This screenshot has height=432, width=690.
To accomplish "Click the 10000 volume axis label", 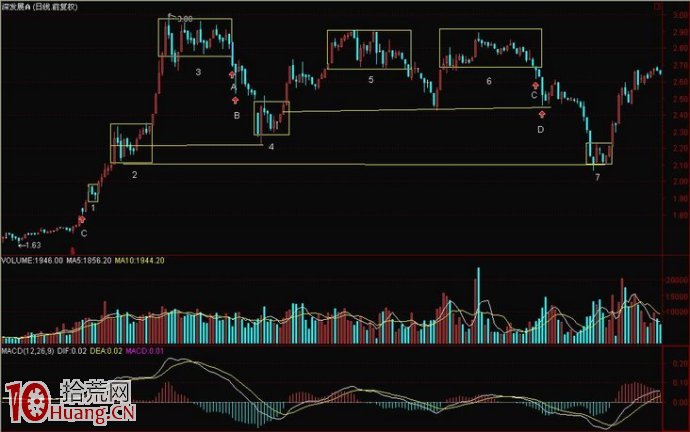I will click(x=678, y=312).
